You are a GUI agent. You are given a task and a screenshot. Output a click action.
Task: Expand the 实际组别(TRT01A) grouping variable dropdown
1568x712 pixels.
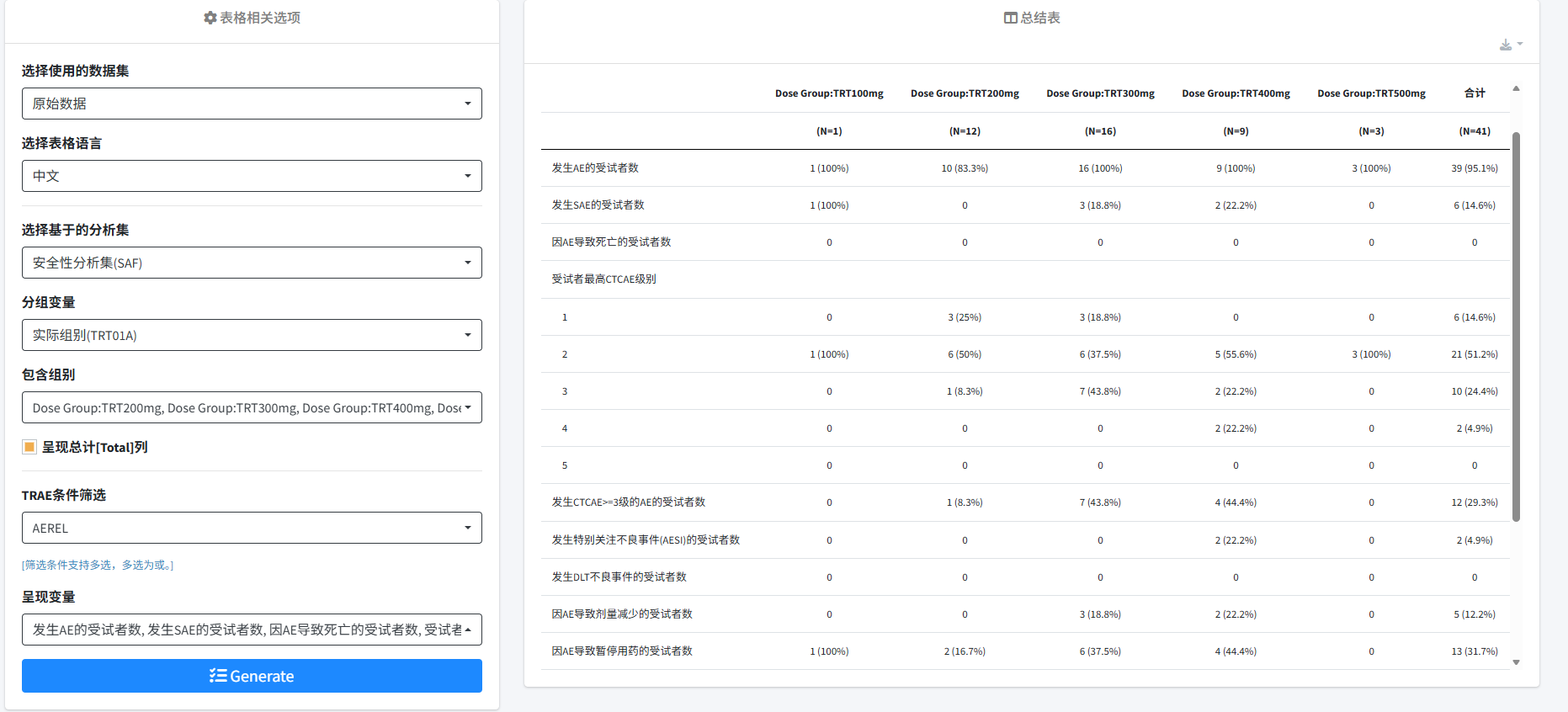[252, 335]
